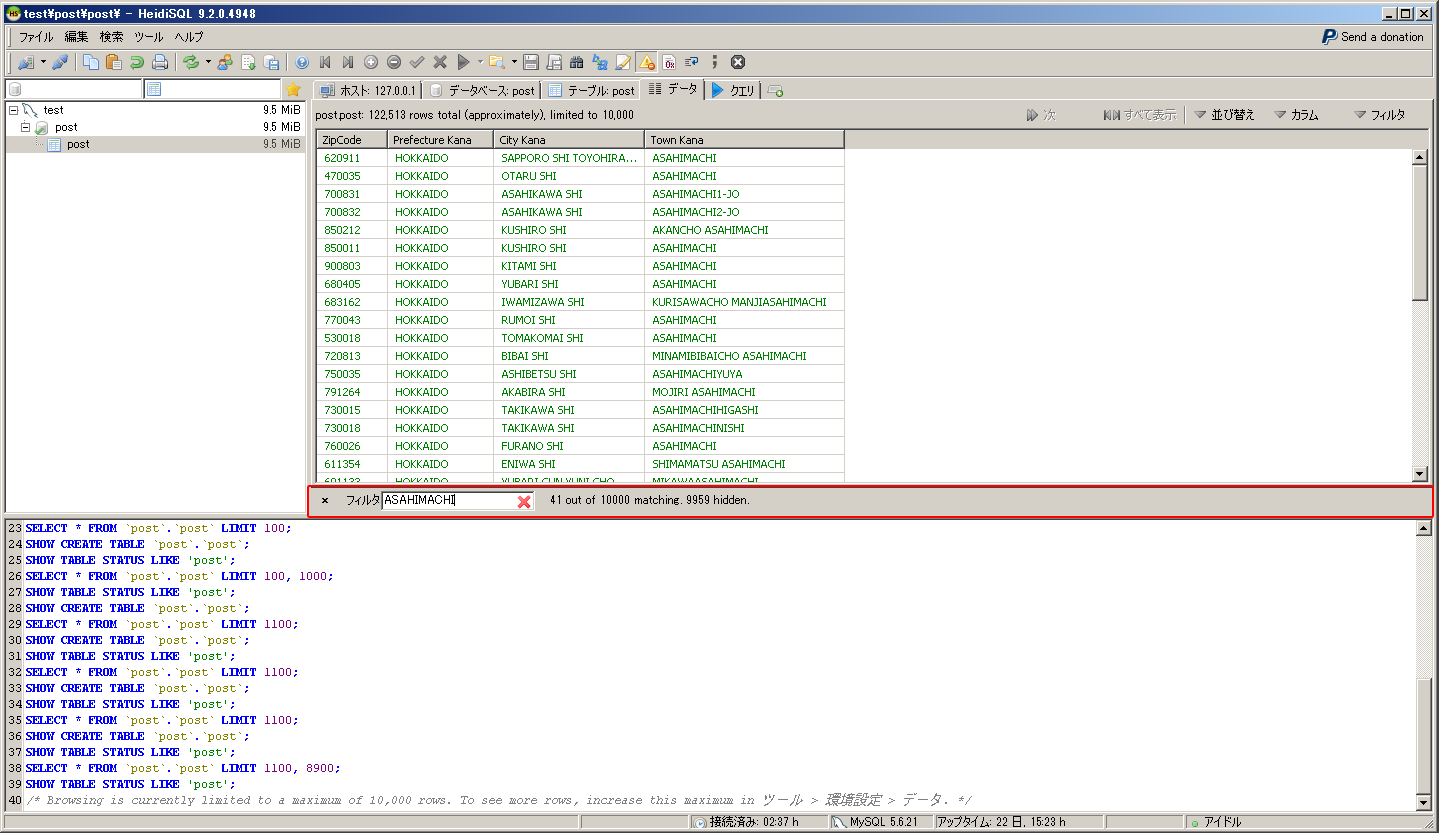
Task: Open the user manager icon
Action: pyautogui.click(x=225, y=62)
